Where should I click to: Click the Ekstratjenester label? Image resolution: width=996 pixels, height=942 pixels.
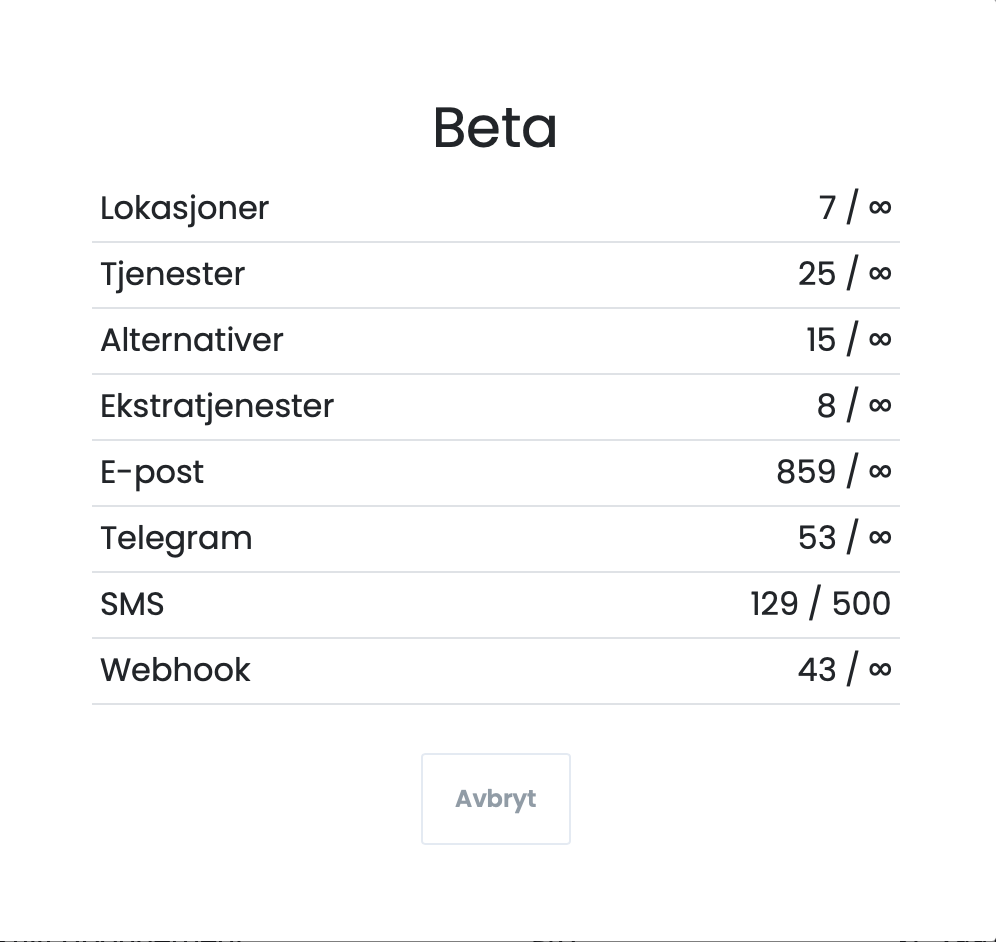click(217, 406)
